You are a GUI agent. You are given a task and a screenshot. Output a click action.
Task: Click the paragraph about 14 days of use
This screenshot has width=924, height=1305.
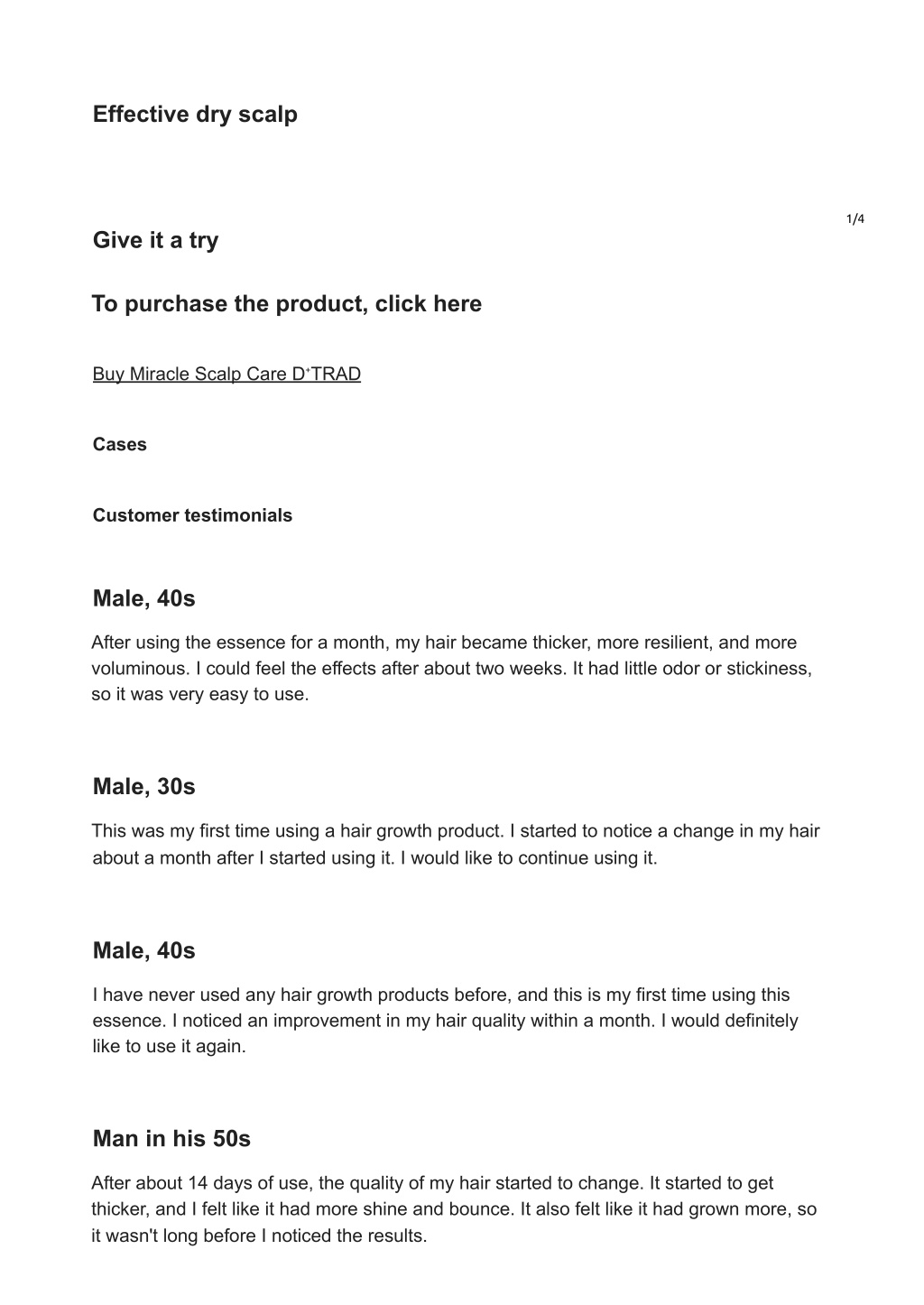tap(454, 1209)
